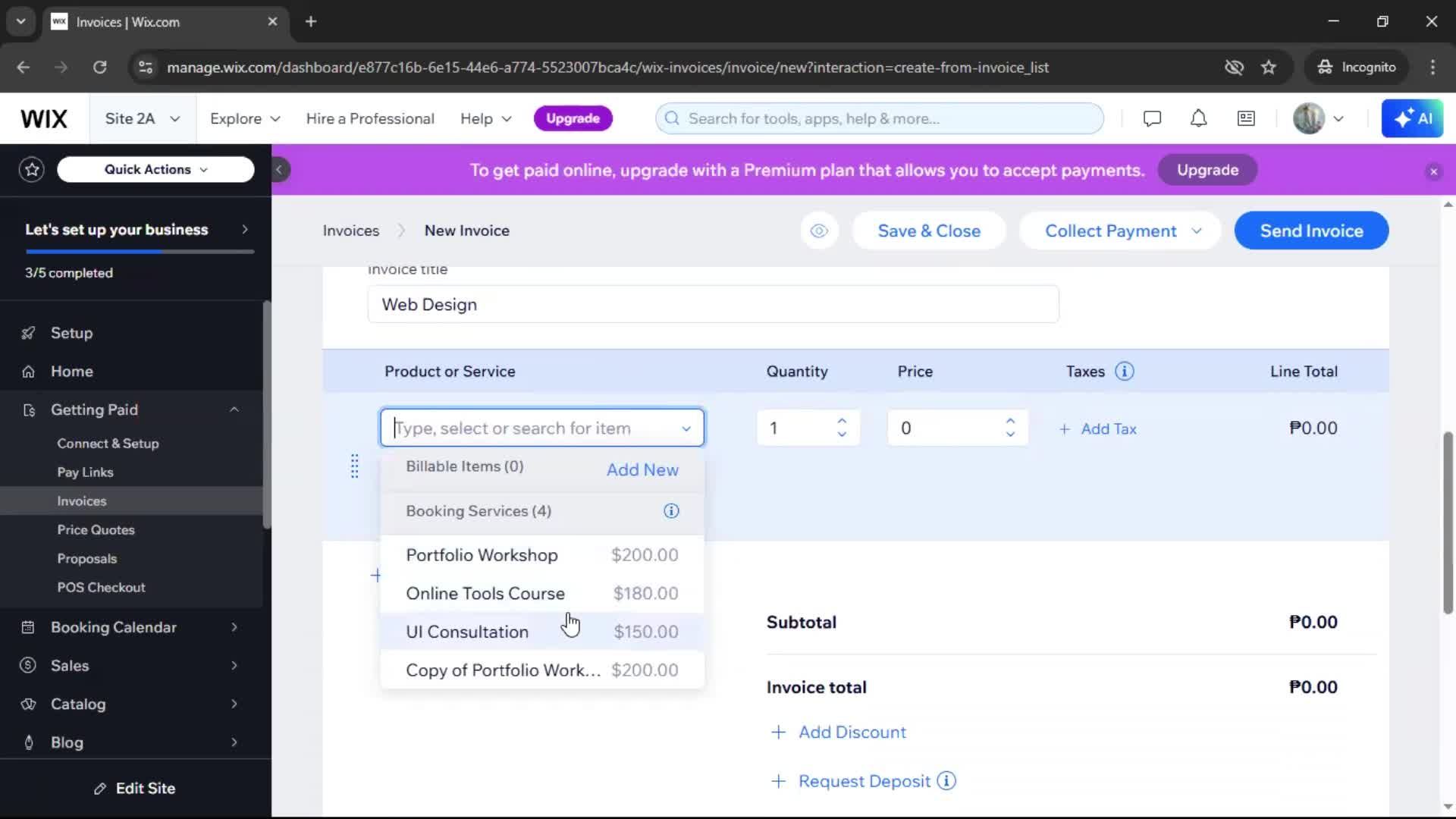Image resolution: width=1456 pixels, height=819 pixels.
Task: Grab the line item drag handle
Action: (x=354, y=466)
